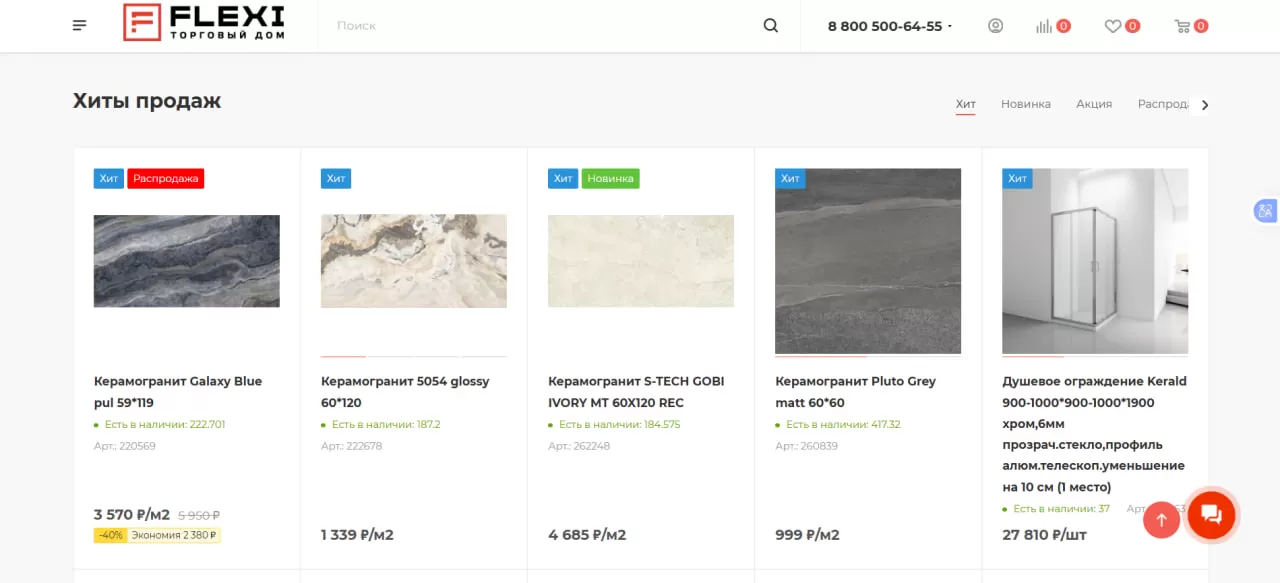Open the favorites heart icon
Image resolution: width=1280 pixels, height=583 pixels.
tap(1112, 26)
